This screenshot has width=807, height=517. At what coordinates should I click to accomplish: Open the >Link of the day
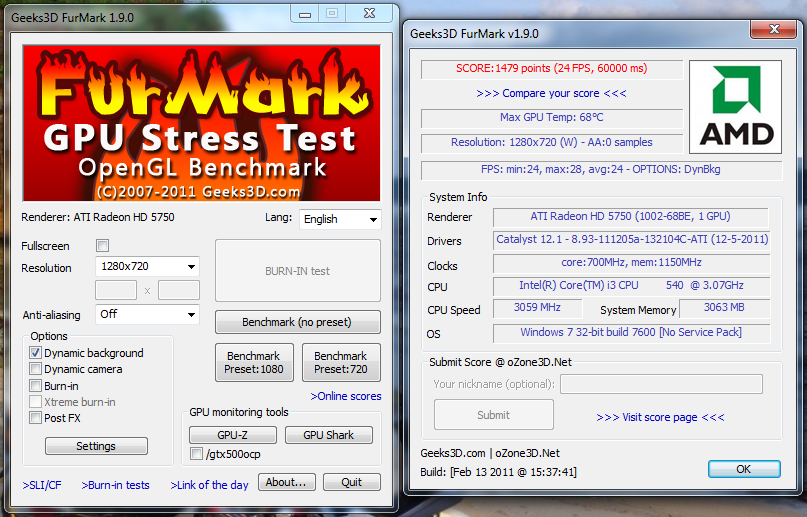click(x=209, y=485)
